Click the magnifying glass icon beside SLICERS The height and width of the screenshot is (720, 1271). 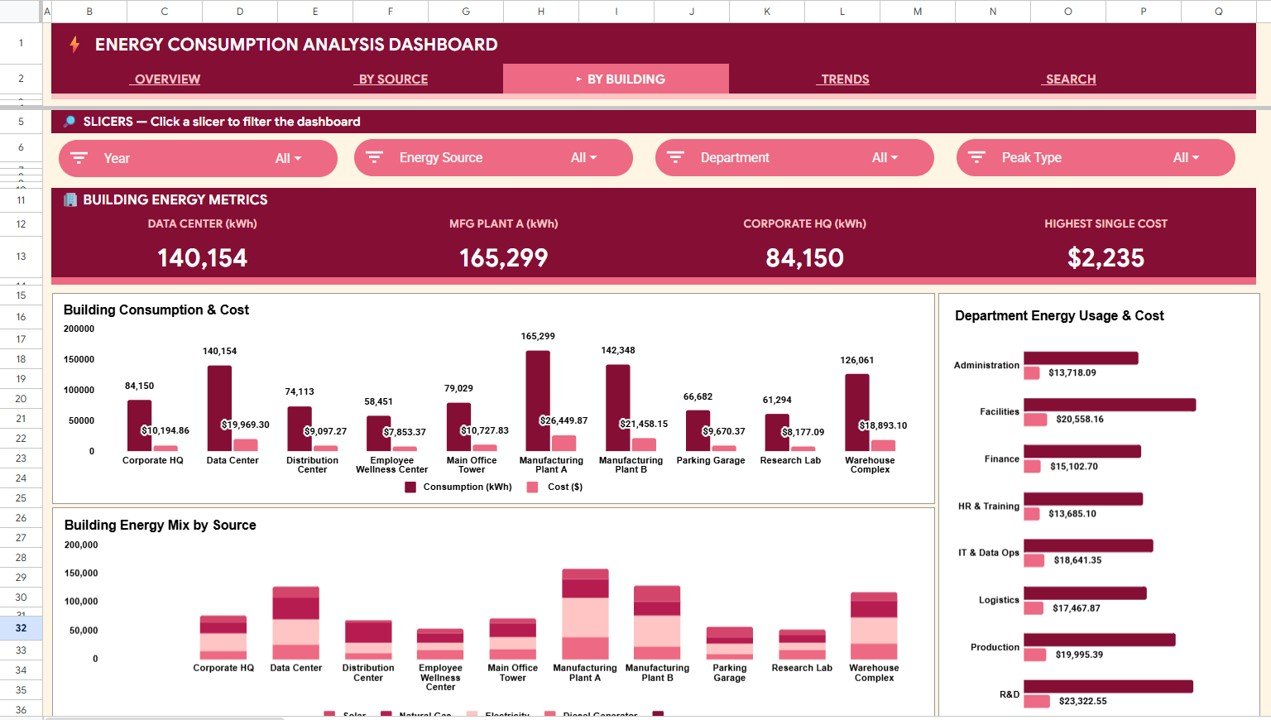point(68,120)
